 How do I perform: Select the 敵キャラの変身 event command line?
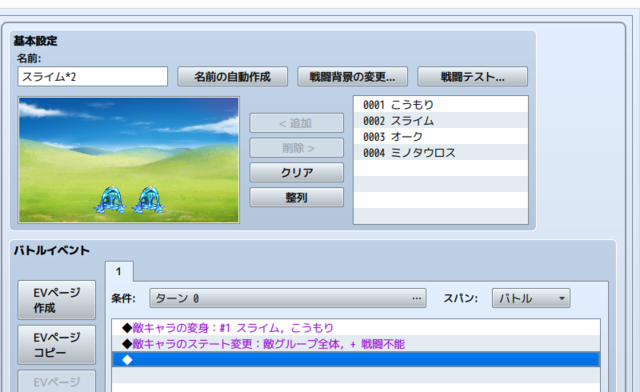[356, 328]
